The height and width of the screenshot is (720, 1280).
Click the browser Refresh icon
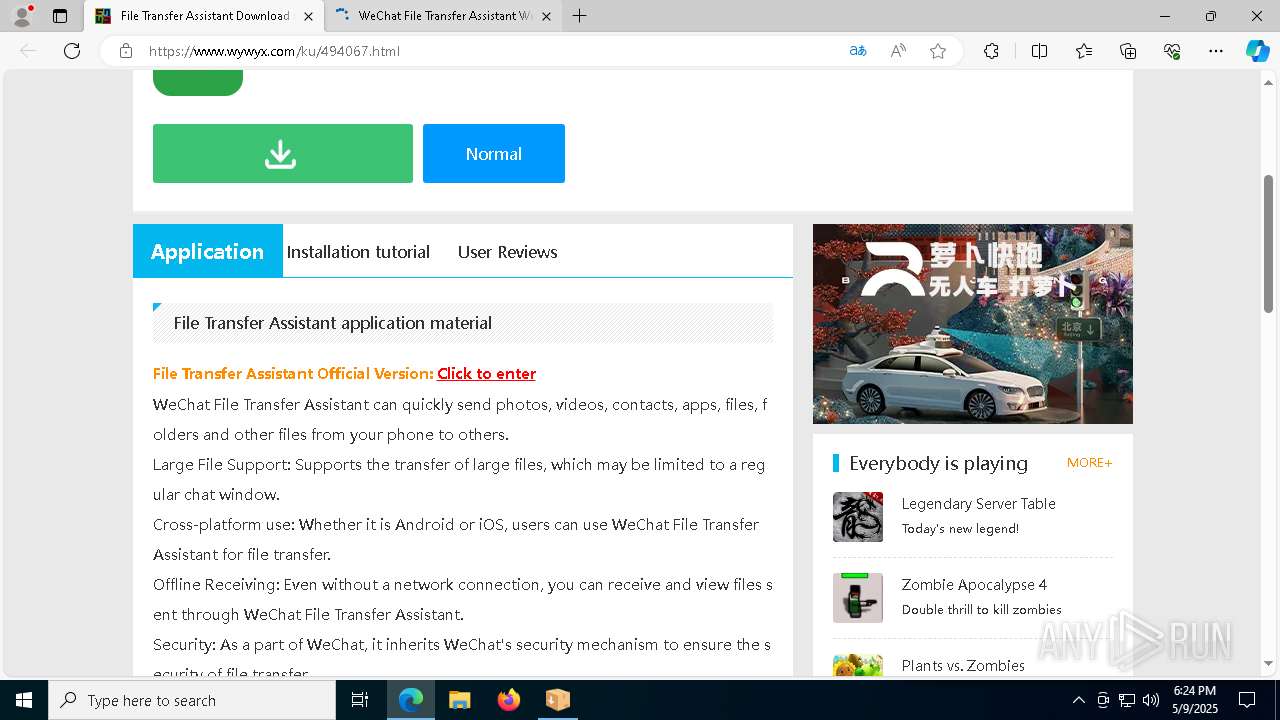point(72,51)
